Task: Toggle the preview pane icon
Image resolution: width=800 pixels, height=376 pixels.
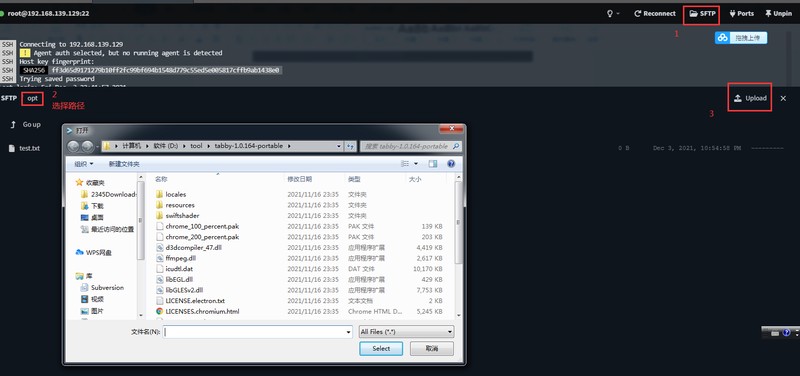Action: pos(433,164)
